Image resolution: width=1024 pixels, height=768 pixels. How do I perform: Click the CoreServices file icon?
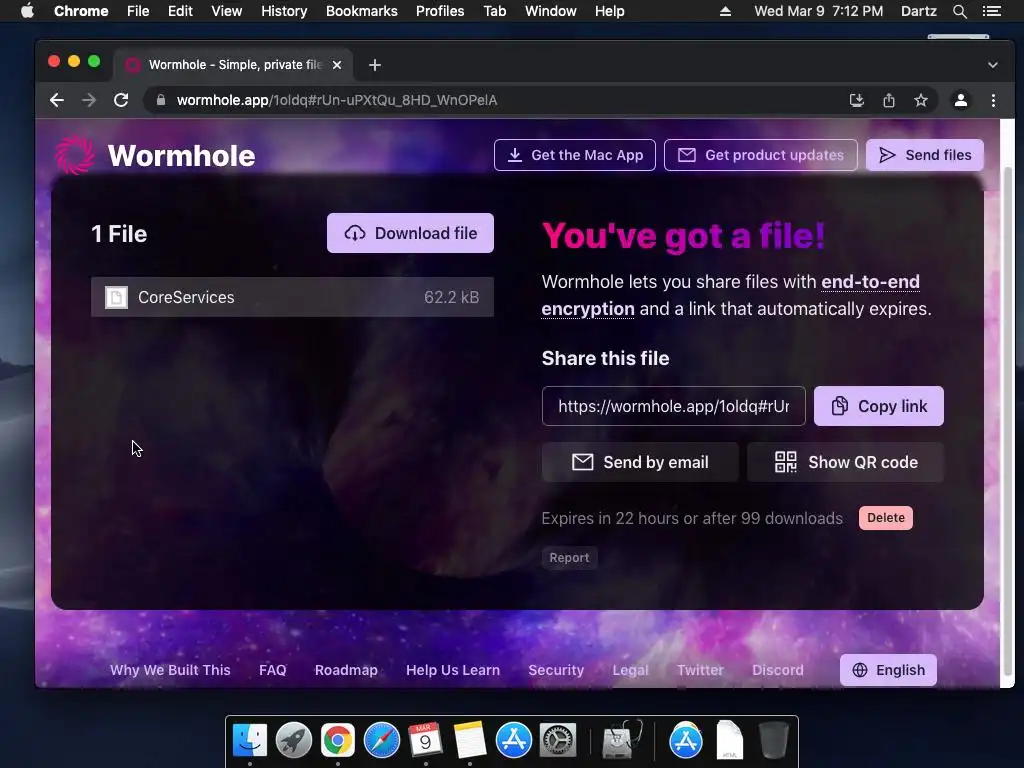pos(116,297)
